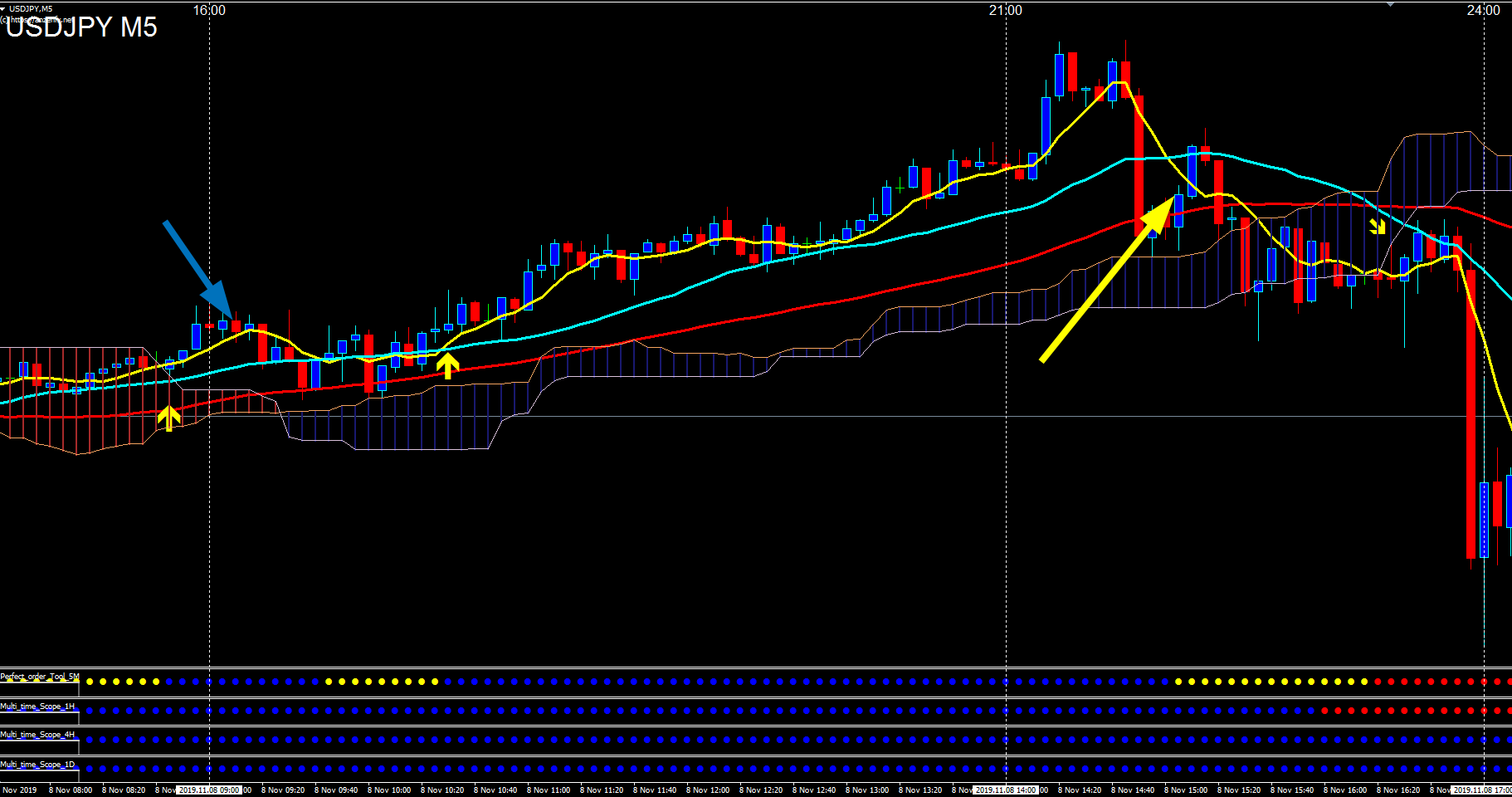Select the small yellow down-right signal arrow
1512x797 pixels.
(x=1378, y=227)
